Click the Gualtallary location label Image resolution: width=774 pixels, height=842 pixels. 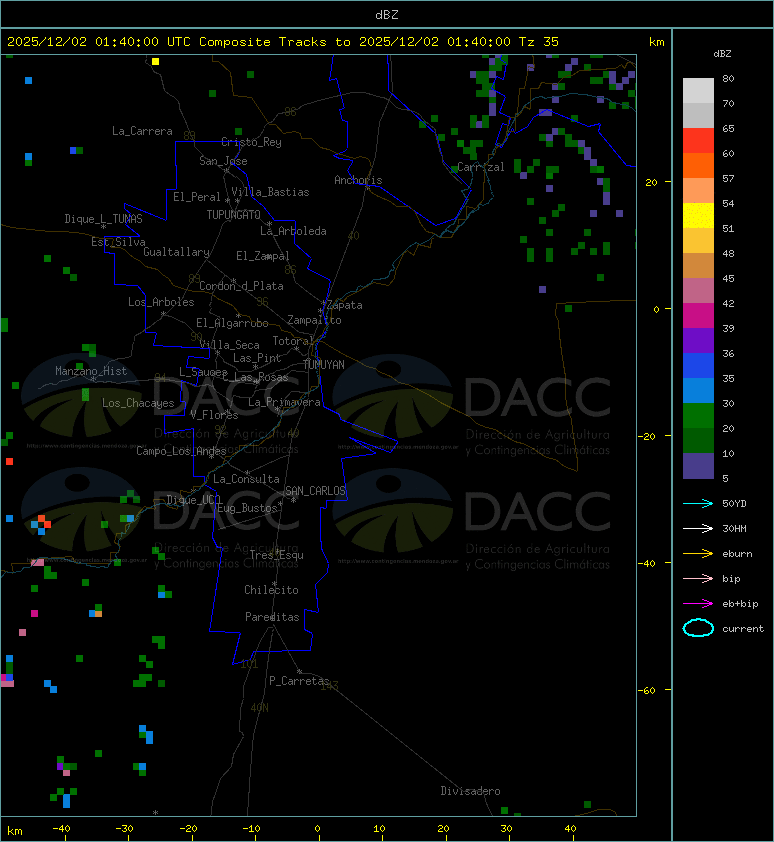click(176, 252)
